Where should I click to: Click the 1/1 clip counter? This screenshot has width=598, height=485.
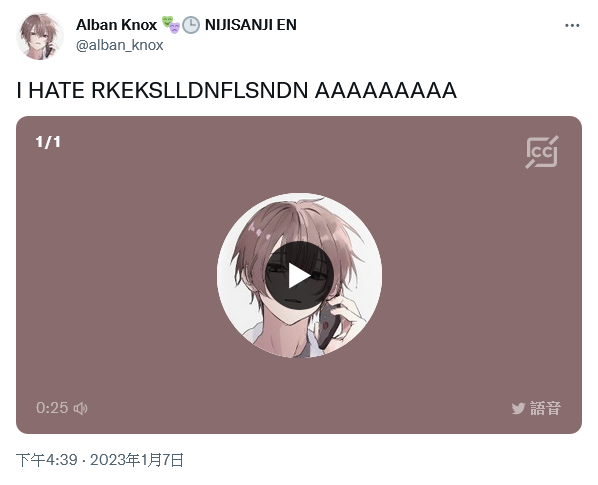click(48, 142)
